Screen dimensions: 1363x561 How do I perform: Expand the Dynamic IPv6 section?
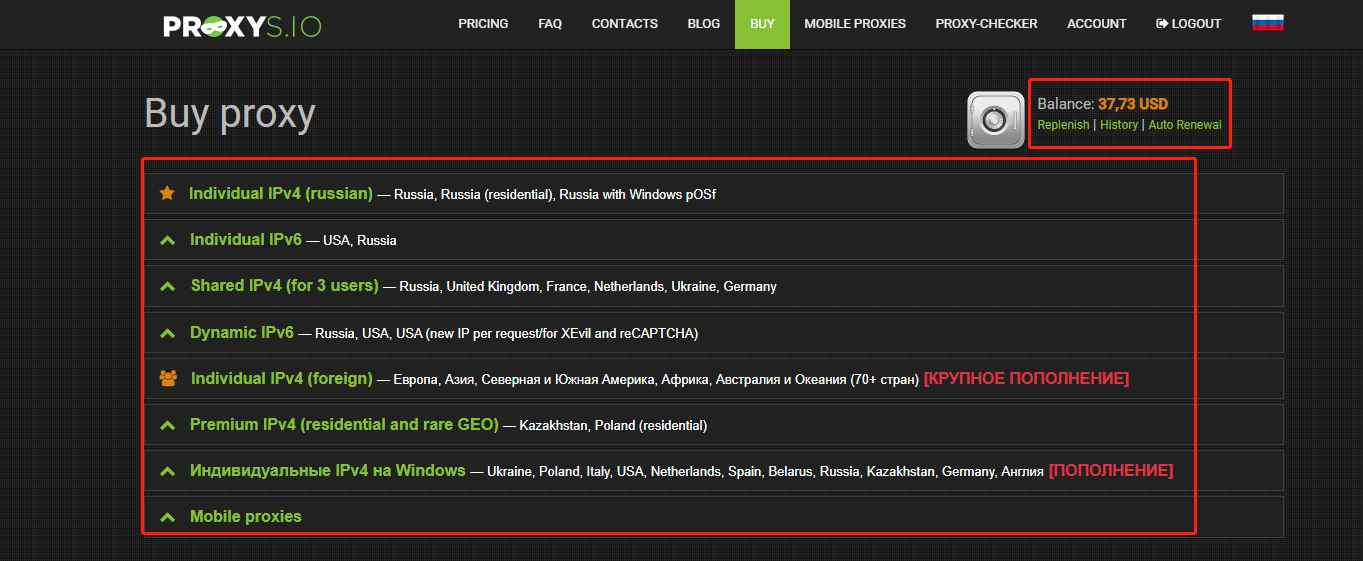pos(241,333)
